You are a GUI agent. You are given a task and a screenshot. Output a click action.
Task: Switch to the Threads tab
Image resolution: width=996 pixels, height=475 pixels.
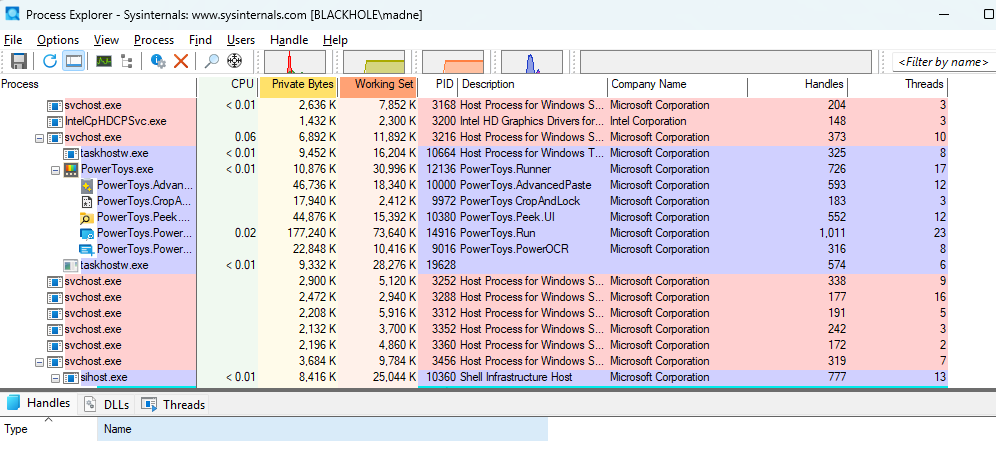click(173, 405)
